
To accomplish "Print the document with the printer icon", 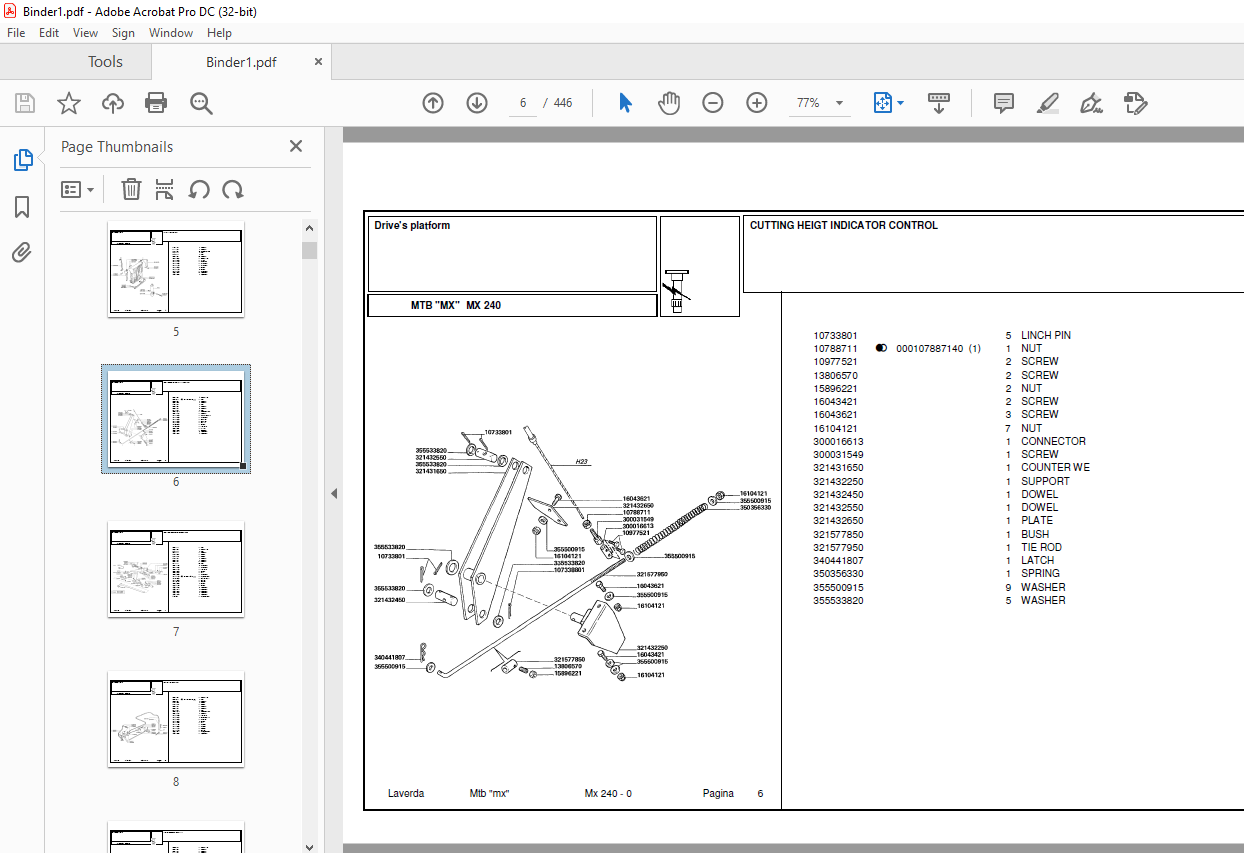I will click(156, 103).
